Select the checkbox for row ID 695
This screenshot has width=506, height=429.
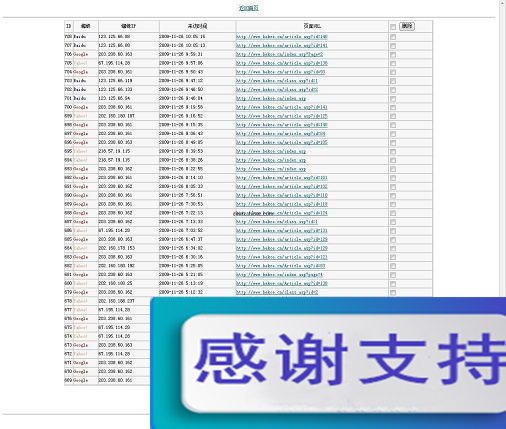tap(393, 151)
